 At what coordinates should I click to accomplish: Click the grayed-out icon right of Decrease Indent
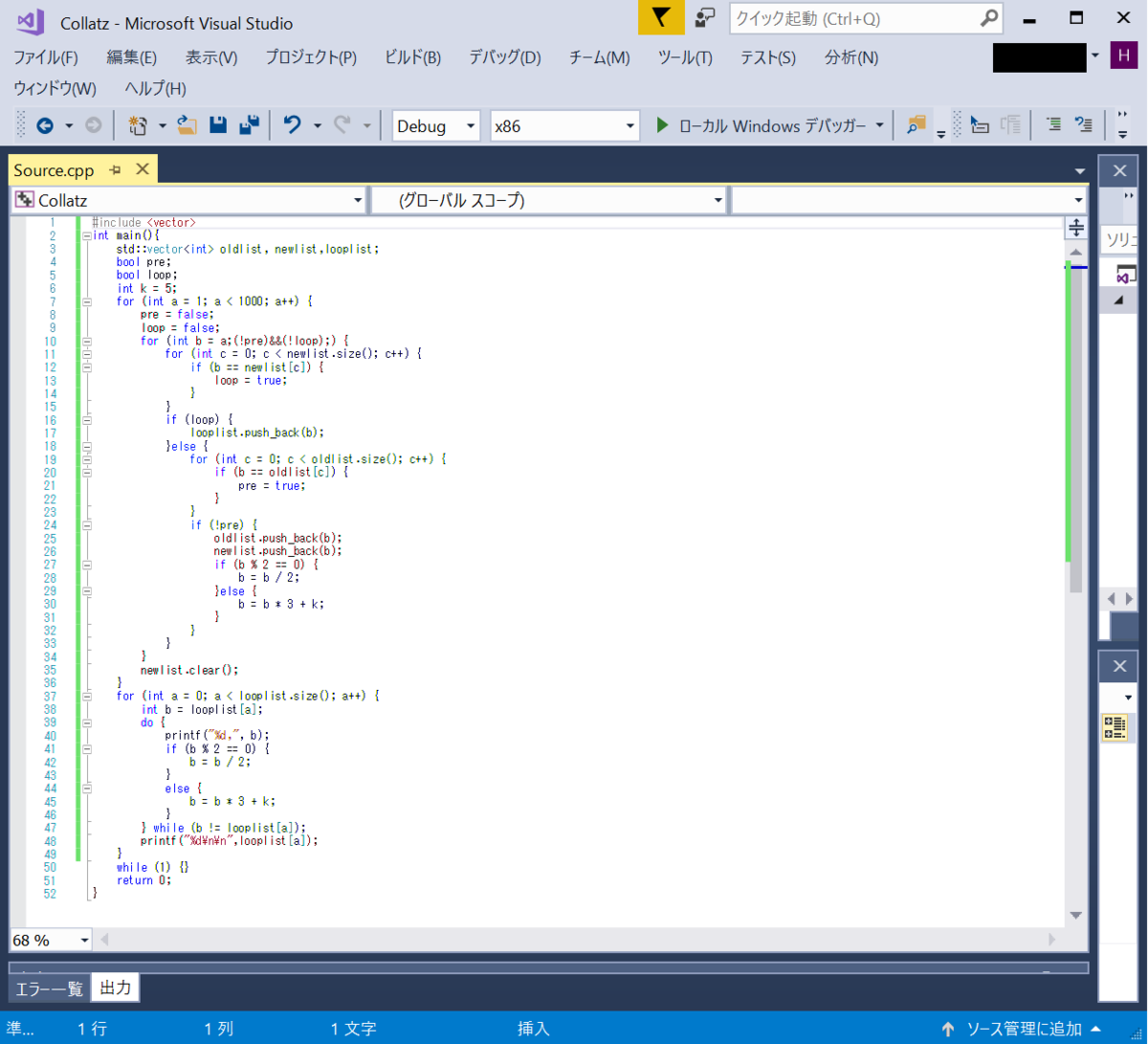[x=1010, y=125]
